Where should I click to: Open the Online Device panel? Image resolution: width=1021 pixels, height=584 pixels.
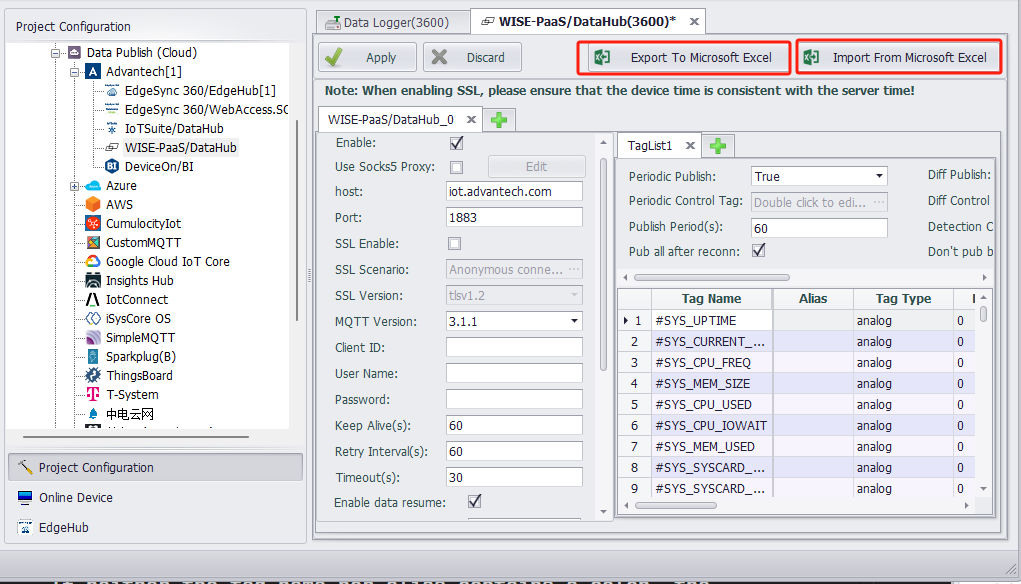click(75, 497)
